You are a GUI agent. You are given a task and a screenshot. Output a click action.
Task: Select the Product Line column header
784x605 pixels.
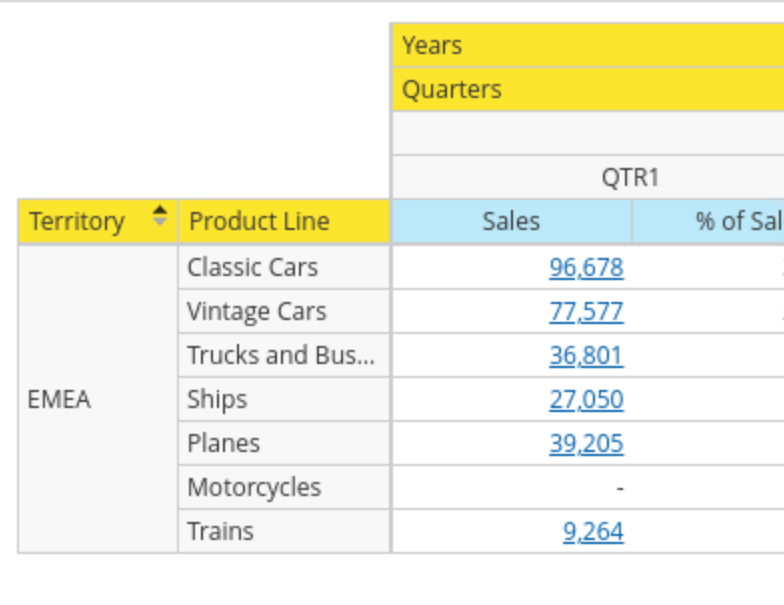tap(260, 222)
